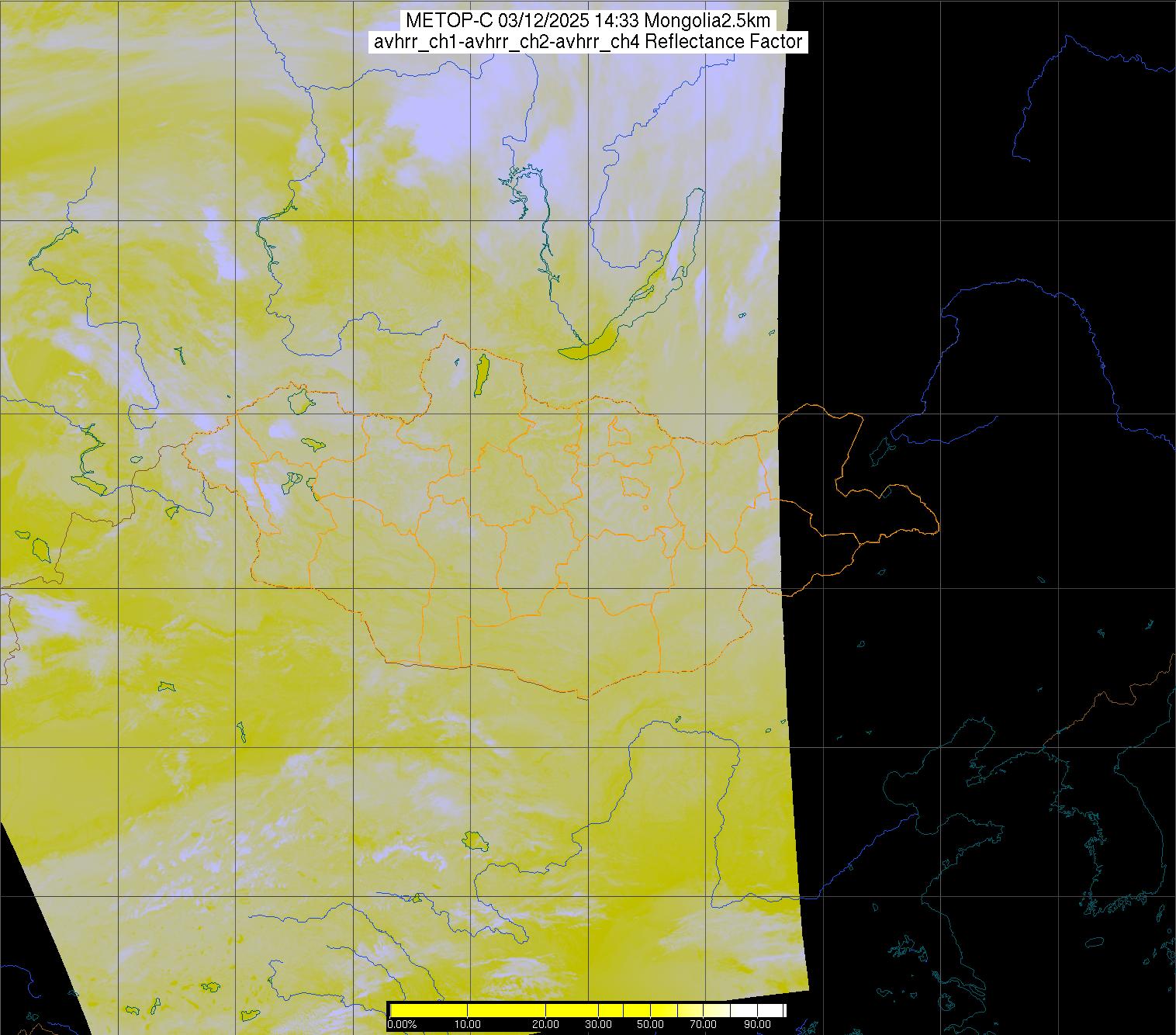Image resolution: width=1176 pixels, height=1035 pixels.
Task: Click the "20.00" color bar label
Action: click(x=546, y=1025)
